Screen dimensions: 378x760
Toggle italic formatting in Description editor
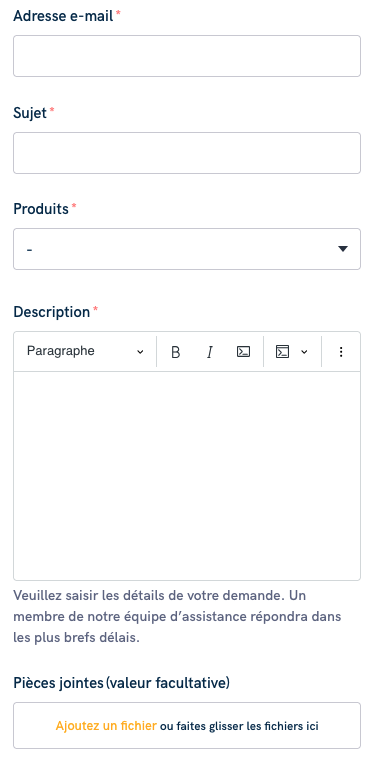click(x=209, y=352)
